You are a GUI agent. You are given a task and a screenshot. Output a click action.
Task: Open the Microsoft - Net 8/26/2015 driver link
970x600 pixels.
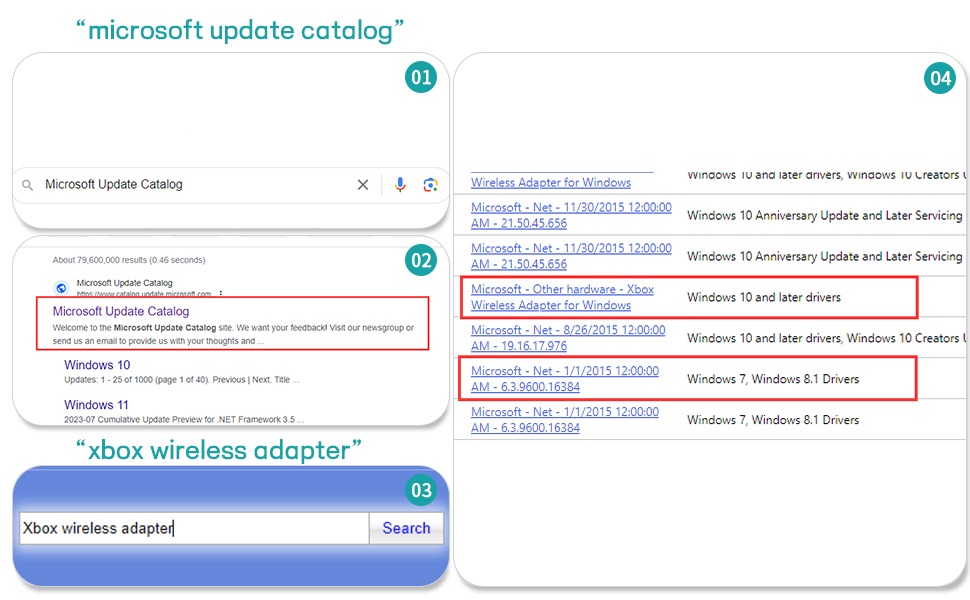pyautogui.click(x=570, y=337)
